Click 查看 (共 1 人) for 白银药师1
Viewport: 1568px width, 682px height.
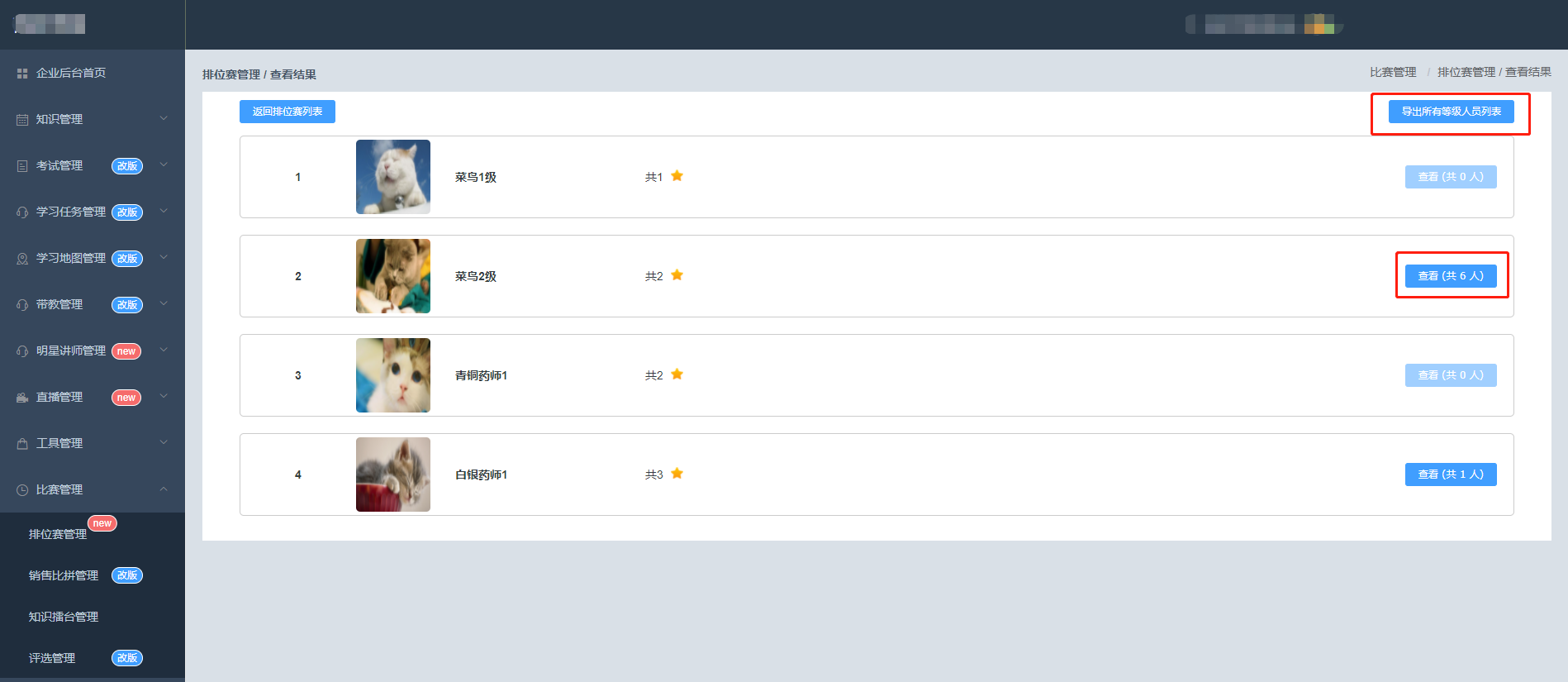[1451, 475]
